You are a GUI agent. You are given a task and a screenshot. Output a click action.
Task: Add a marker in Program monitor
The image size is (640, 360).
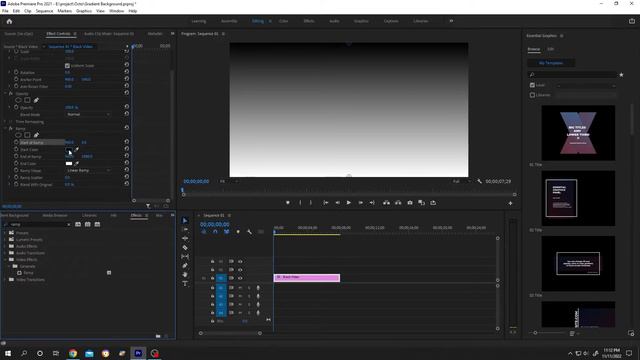(288, 202)
